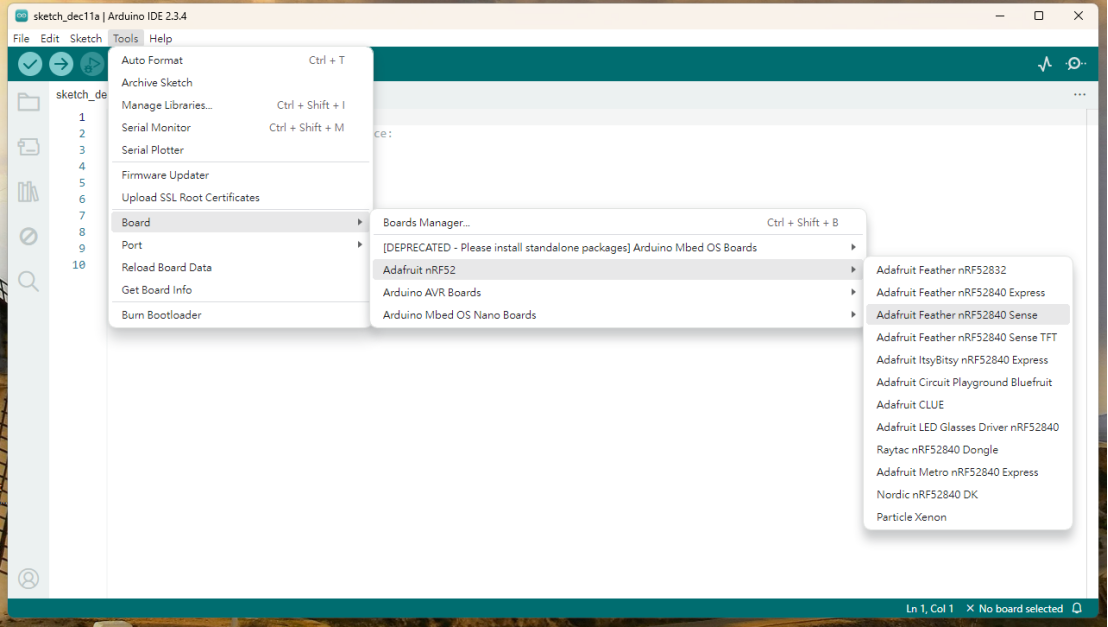Open the Sketch menu
The image size is (1108, 627).
[x=86, y=38]
